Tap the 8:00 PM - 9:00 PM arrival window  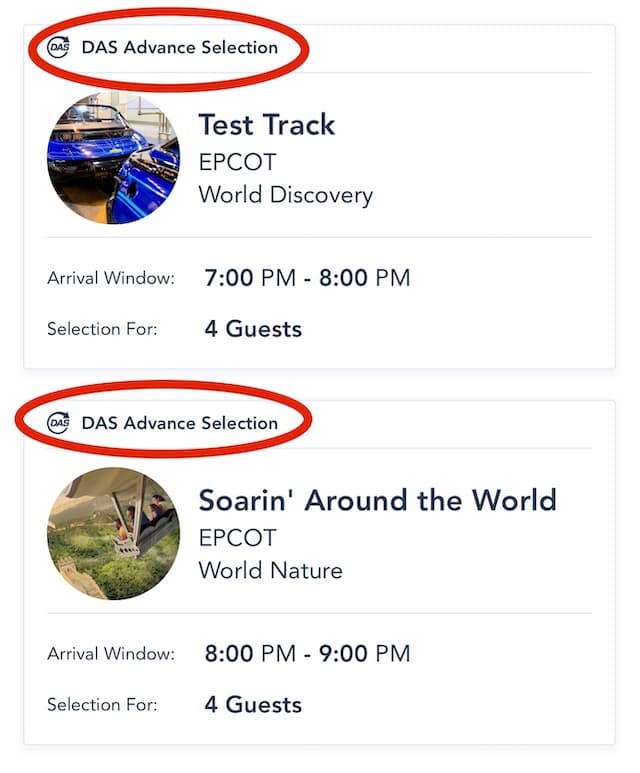307,653
